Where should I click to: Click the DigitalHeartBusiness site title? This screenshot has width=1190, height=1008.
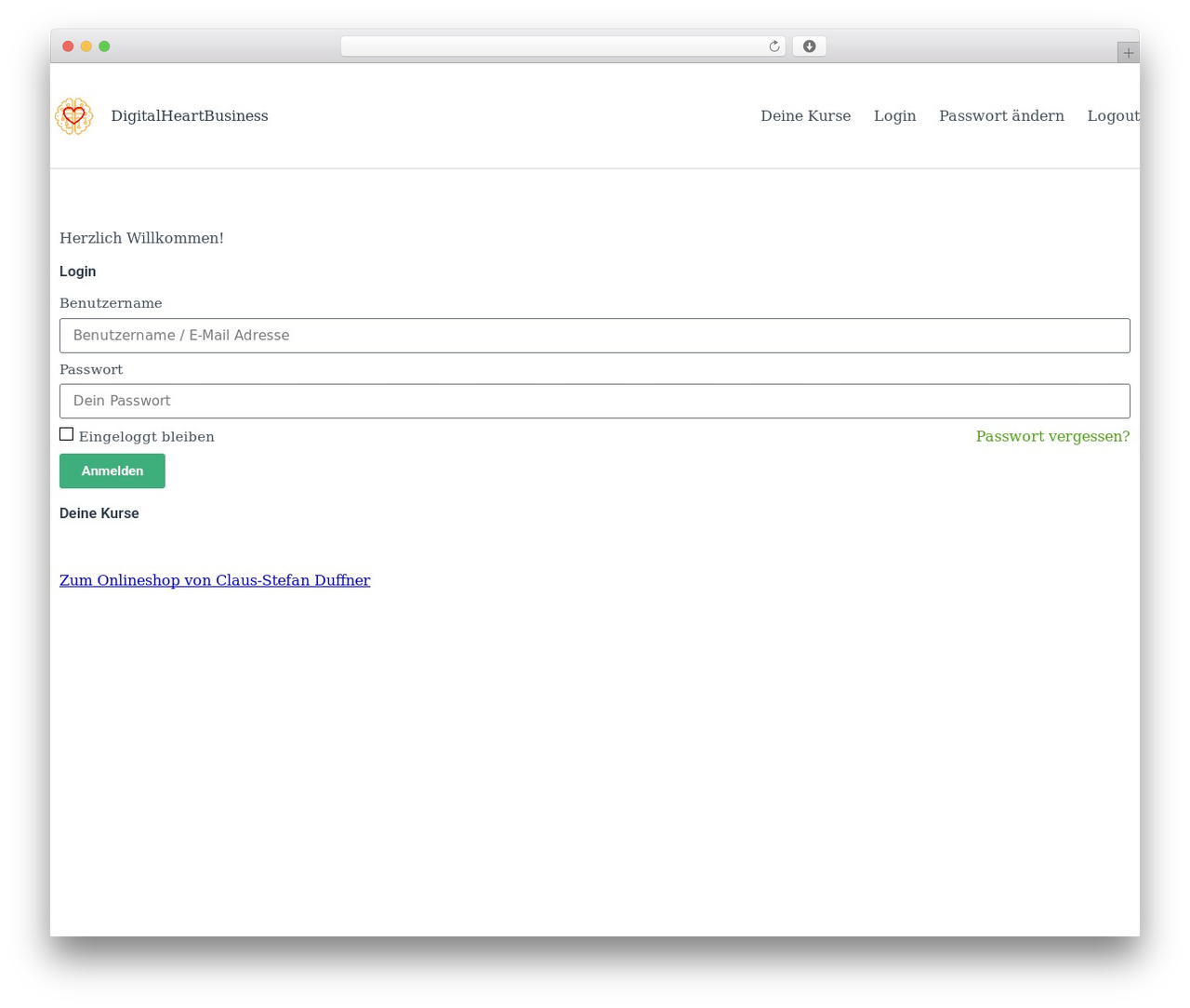190,115
